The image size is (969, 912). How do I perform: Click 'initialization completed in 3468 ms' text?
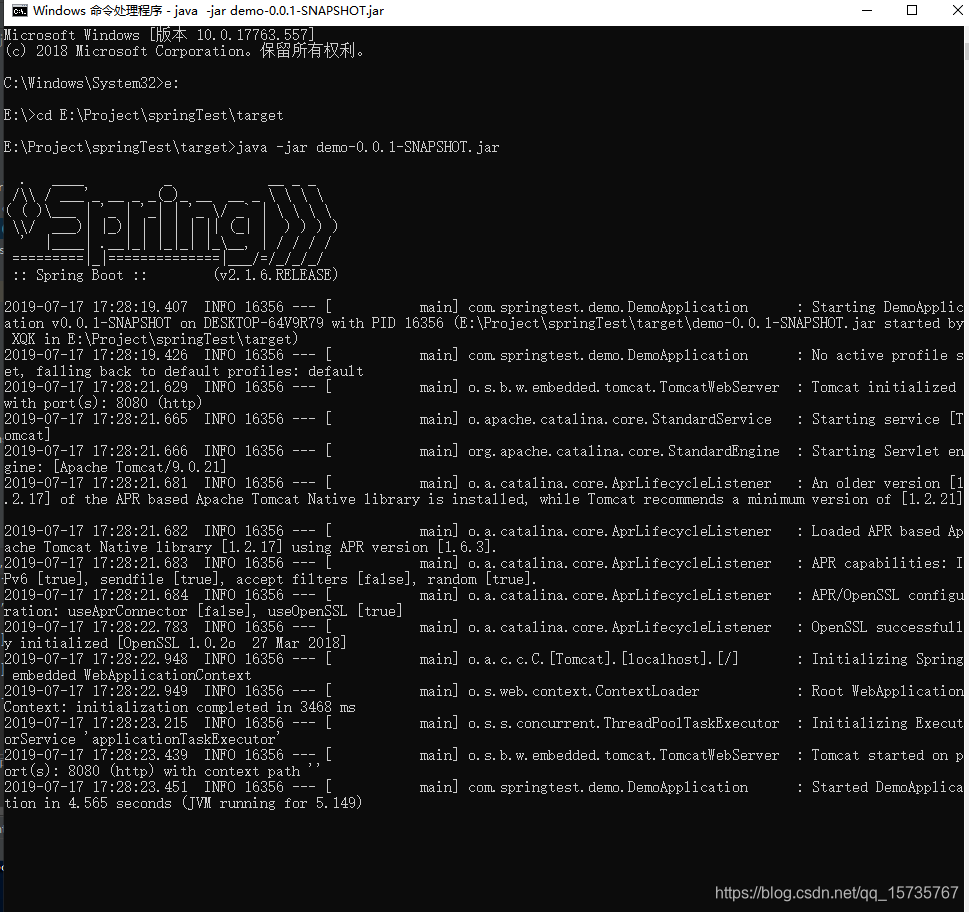216,707
